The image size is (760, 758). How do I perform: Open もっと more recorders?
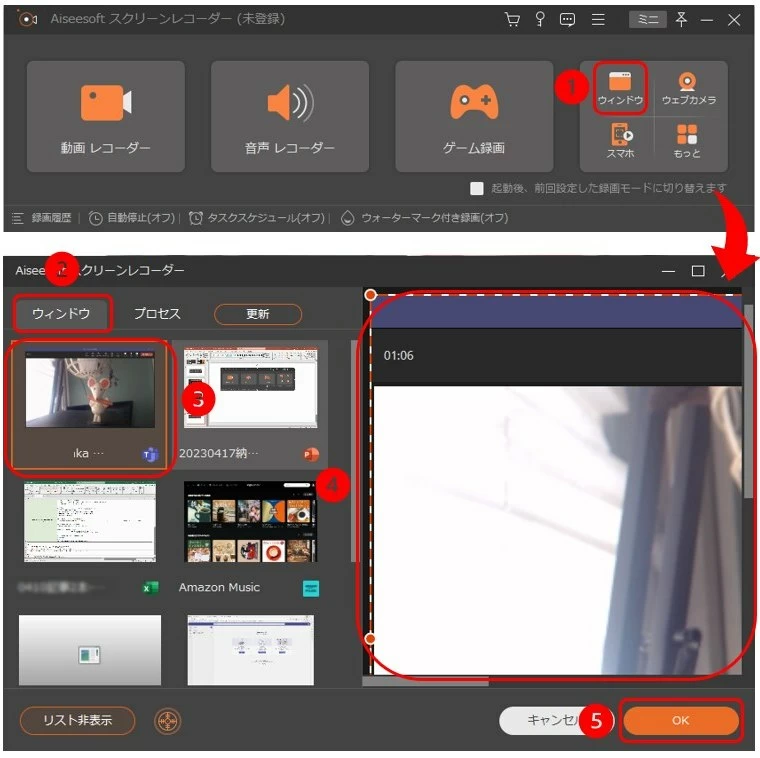pos(687,141)
